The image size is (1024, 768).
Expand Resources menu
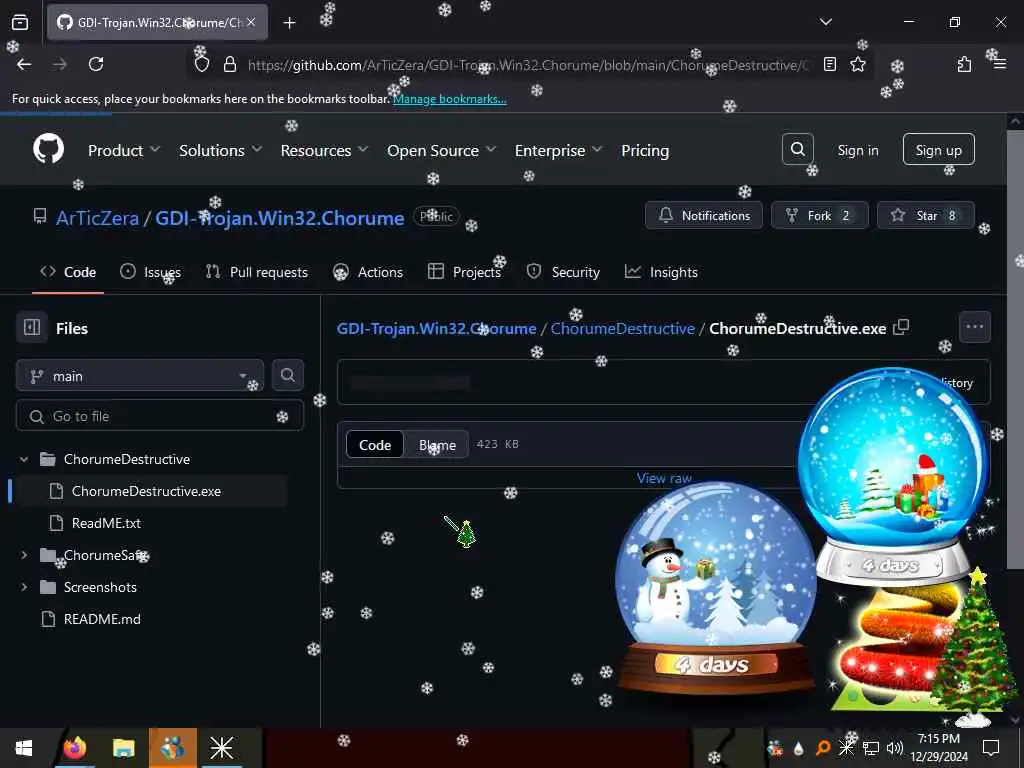325,150
